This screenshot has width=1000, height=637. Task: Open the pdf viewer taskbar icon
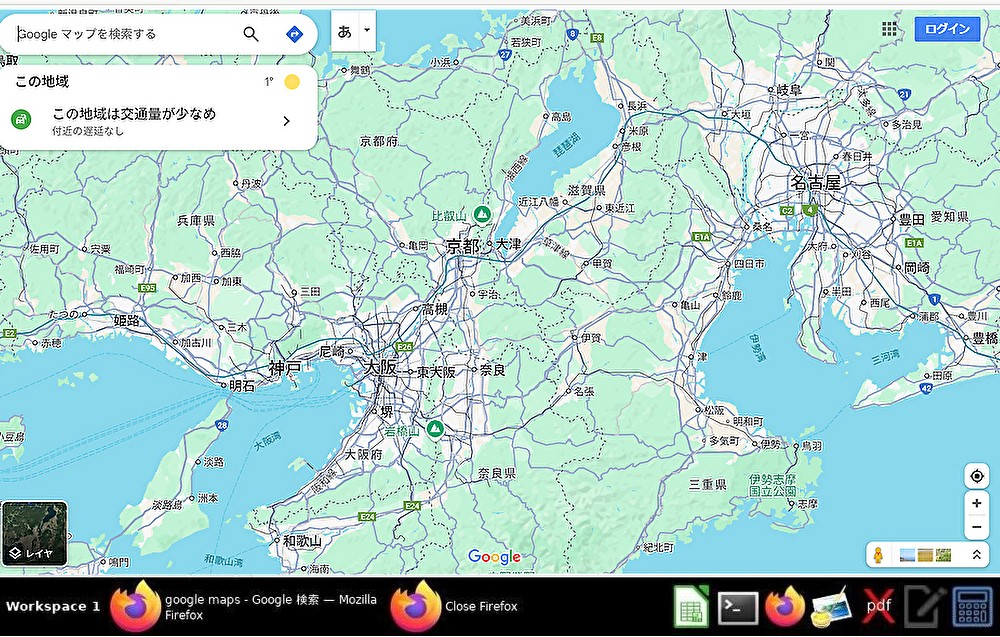tap(878, 606)
